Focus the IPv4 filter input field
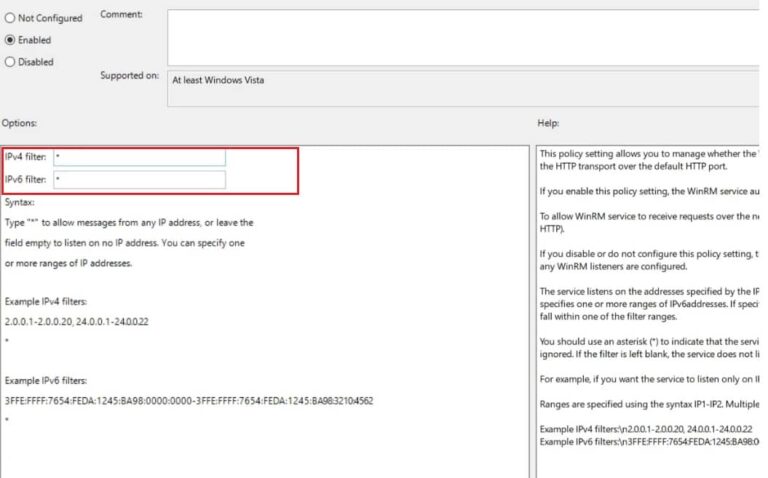Image resolution: width=768 pixels, height=478 pixels. pyautogui.click(x=140, y=158)
